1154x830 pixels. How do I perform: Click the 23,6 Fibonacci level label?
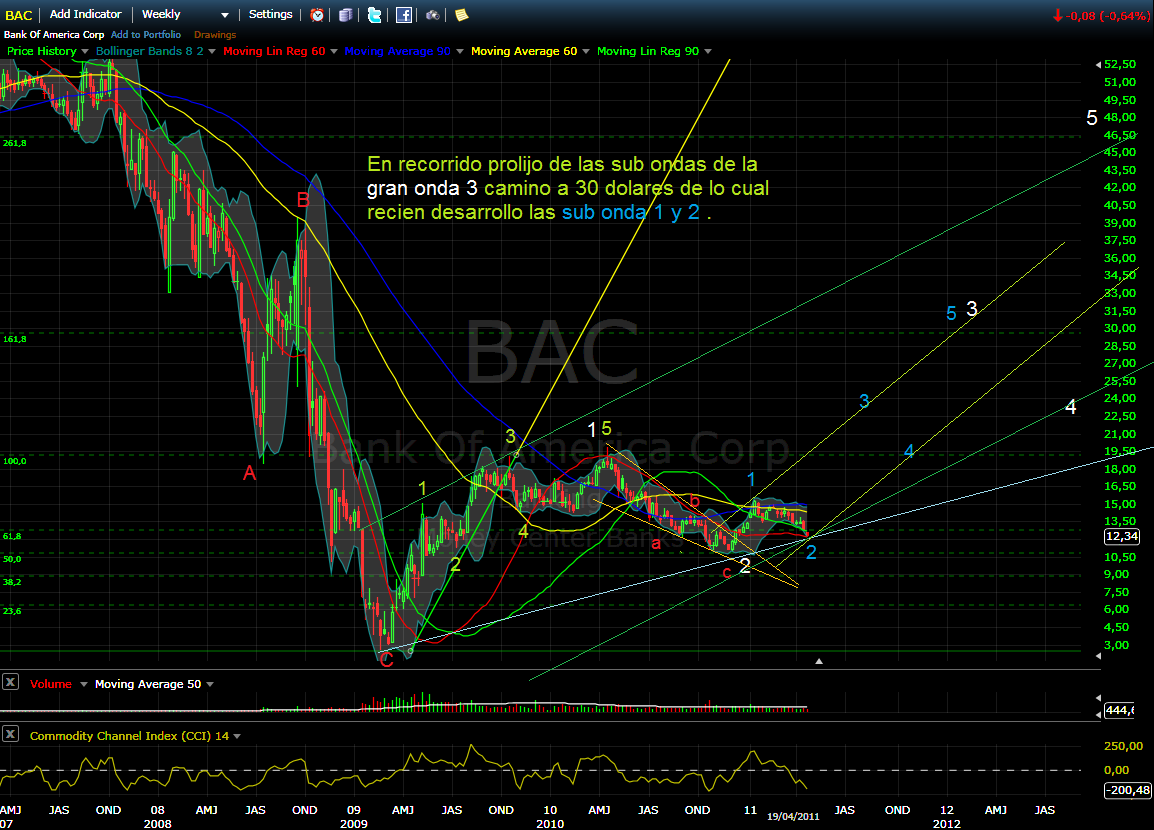pyautogui.click(x=12, y=611)
